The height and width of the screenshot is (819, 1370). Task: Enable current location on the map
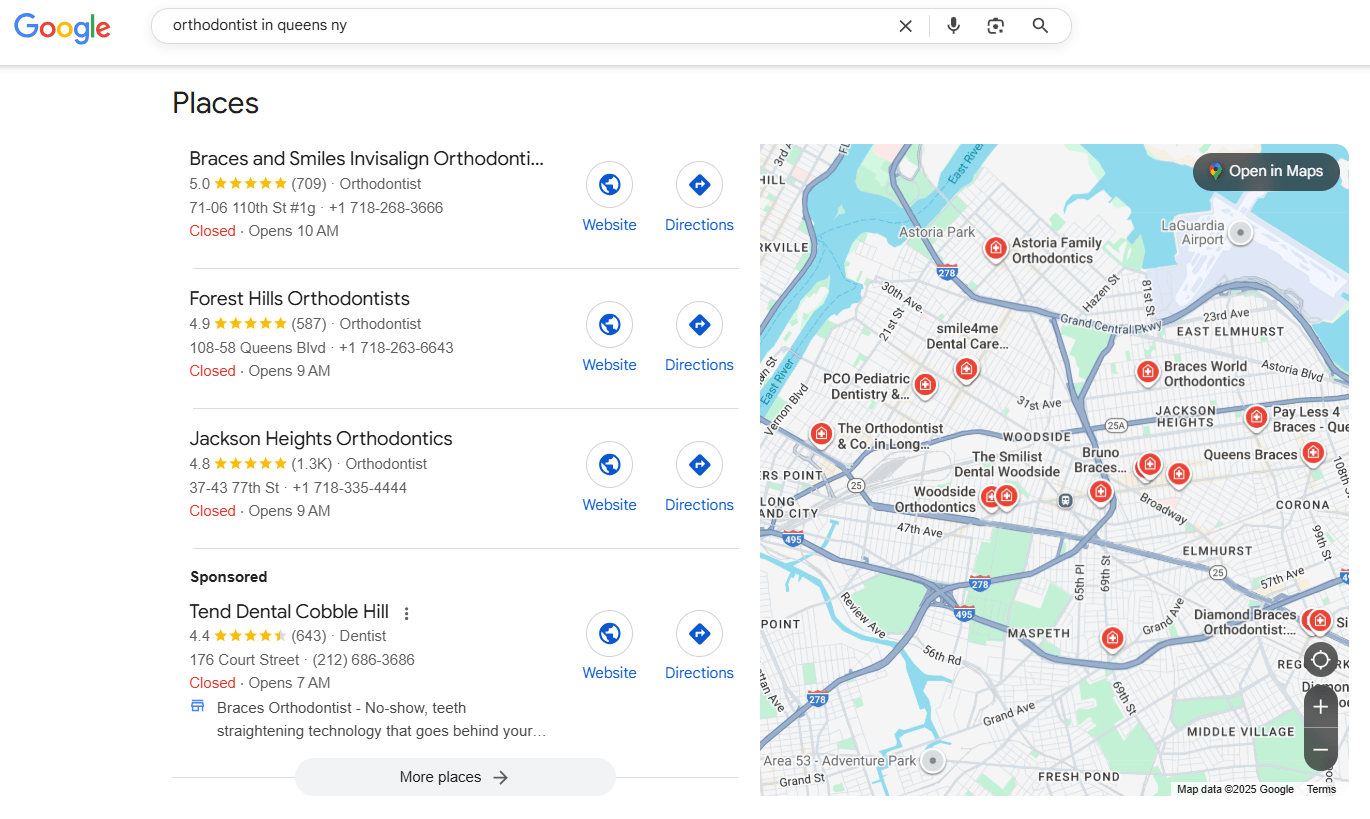coord(1321,659)
